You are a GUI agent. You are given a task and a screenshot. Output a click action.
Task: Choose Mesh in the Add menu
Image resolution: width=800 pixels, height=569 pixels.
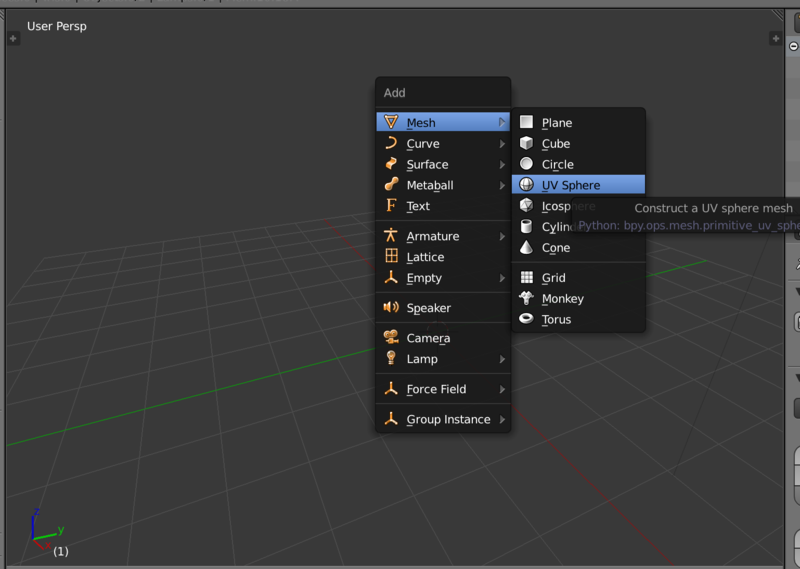pyautogui.click(x=443, y=122)
